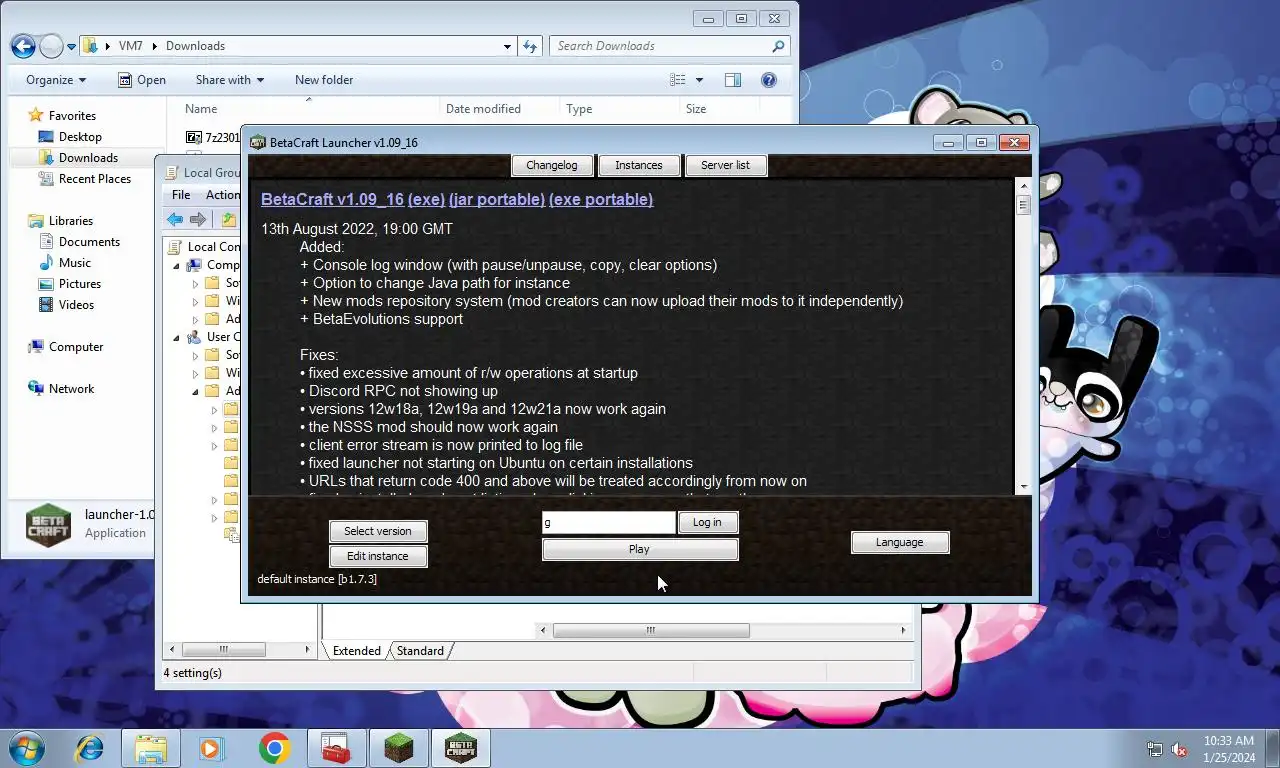
Task: Sort files by Date modified column
Action: tap(500, 109)
